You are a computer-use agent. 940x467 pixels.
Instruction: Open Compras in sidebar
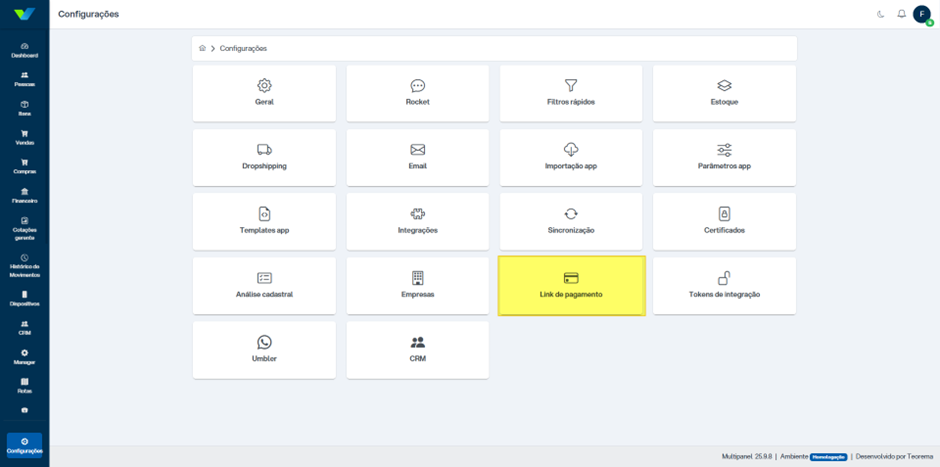(25, 167)
